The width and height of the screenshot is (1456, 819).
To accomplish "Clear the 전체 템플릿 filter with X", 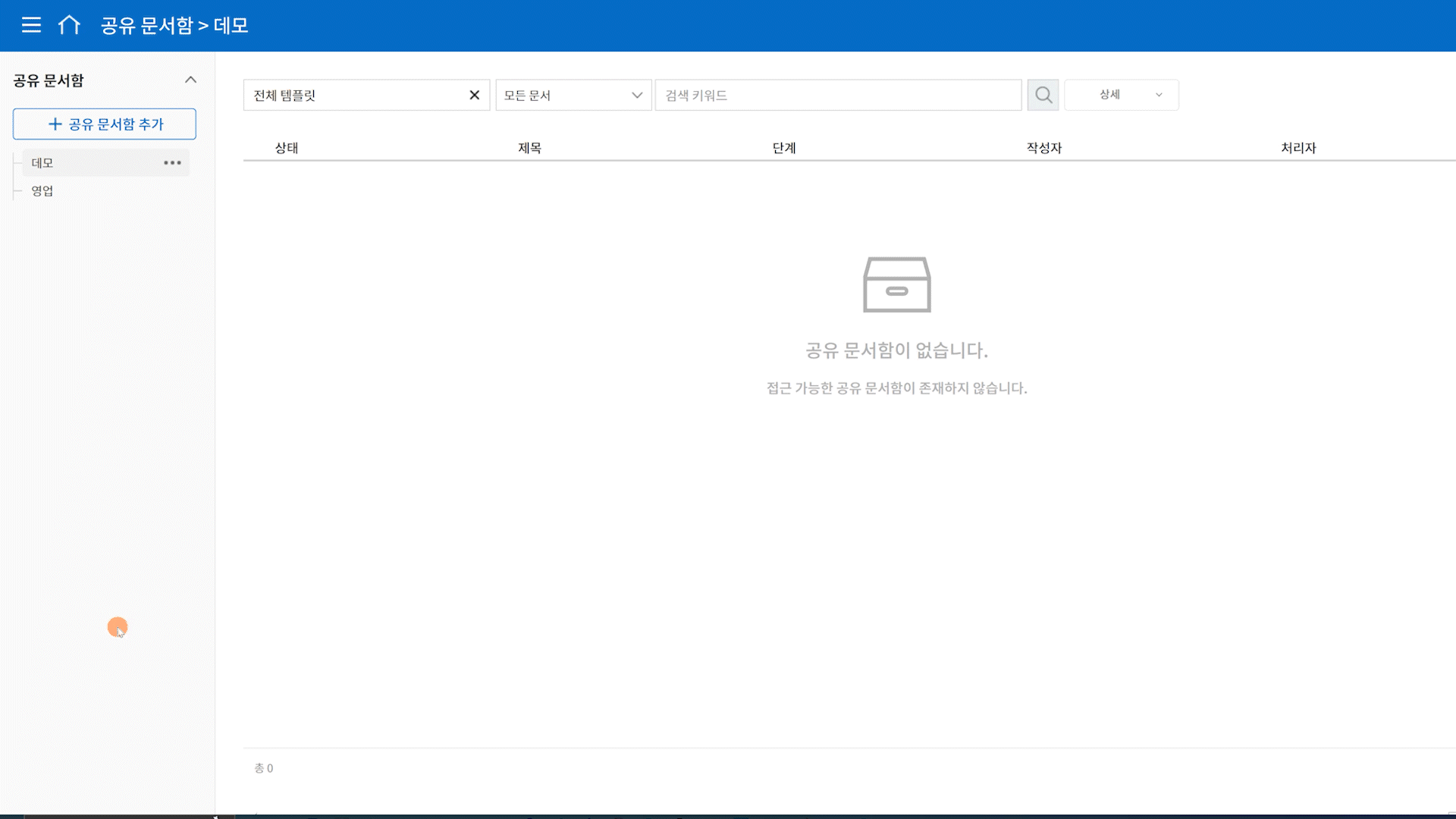I will pos(474,95).
